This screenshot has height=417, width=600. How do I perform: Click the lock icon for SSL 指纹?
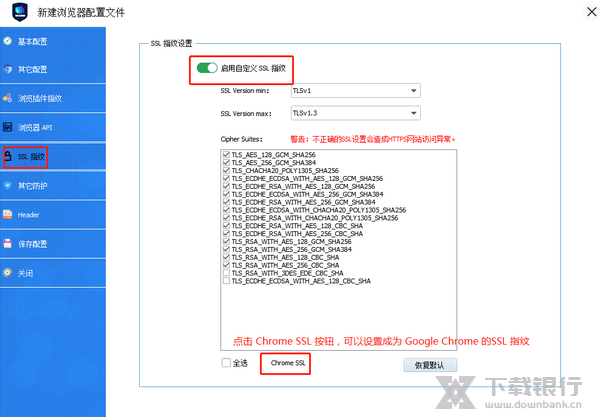coord(8,156)
